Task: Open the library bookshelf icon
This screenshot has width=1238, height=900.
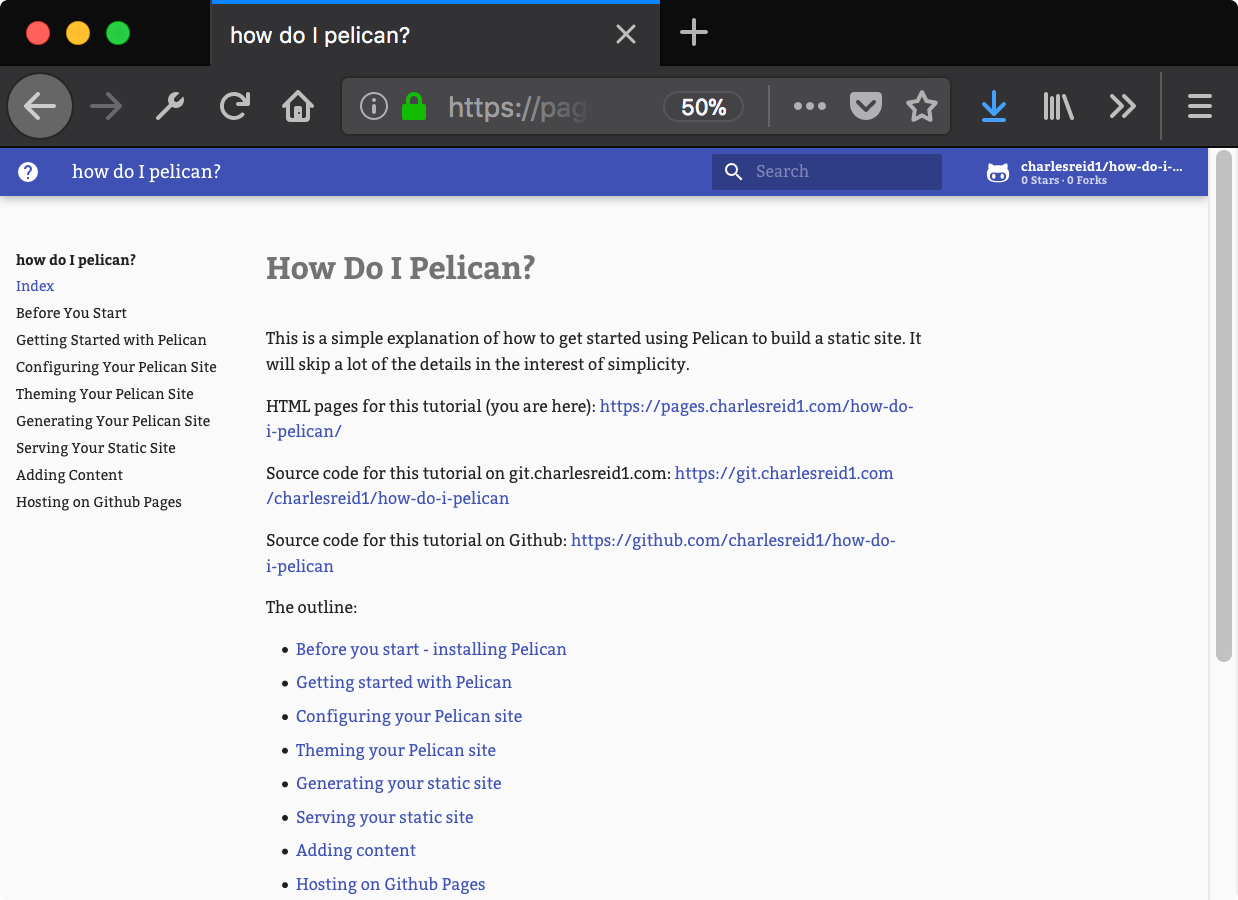Action: click(x=1058, y=106)
